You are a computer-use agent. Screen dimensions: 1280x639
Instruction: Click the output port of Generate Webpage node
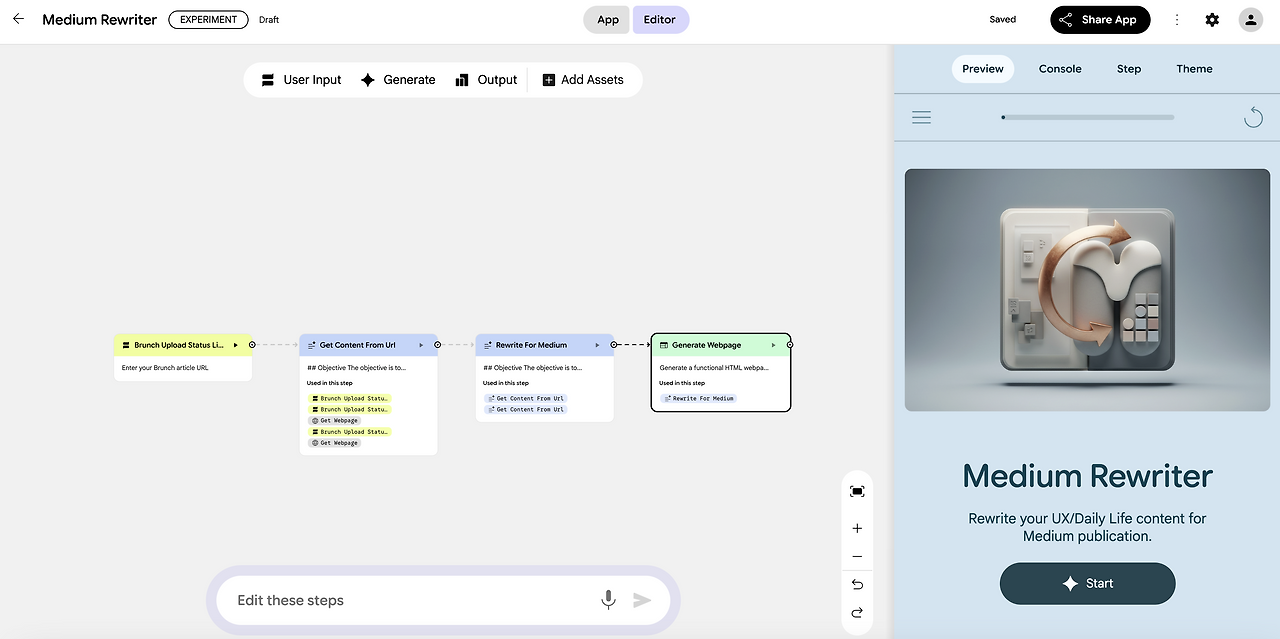790,345
